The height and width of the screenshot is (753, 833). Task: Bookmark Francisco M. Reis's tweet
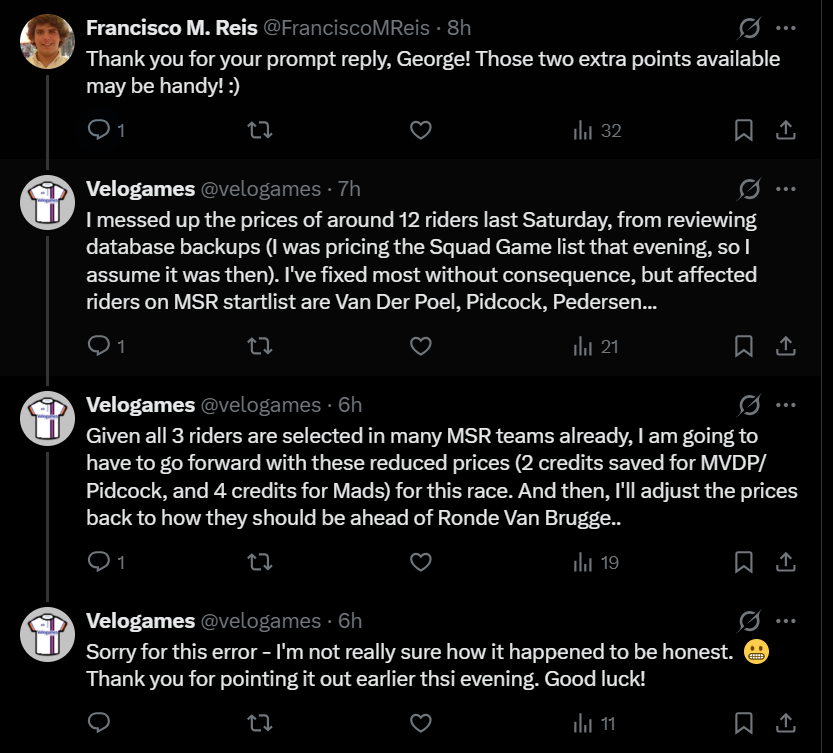pyautogui.click(x=744, y=130)
